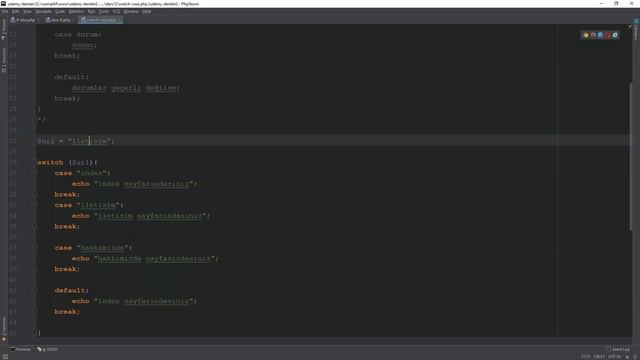640x360 pixels.
Task: Open in Firefox browser icon
Action: coord(593,35)
